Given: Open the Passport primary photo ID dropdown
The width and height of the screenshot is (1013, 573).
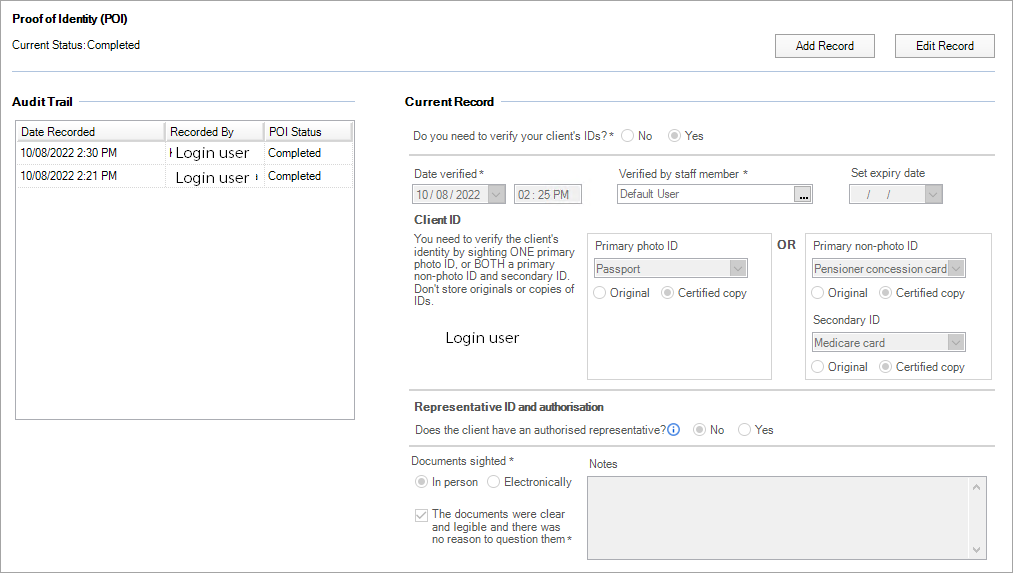Looking at the screenshot, I should 738,268.
